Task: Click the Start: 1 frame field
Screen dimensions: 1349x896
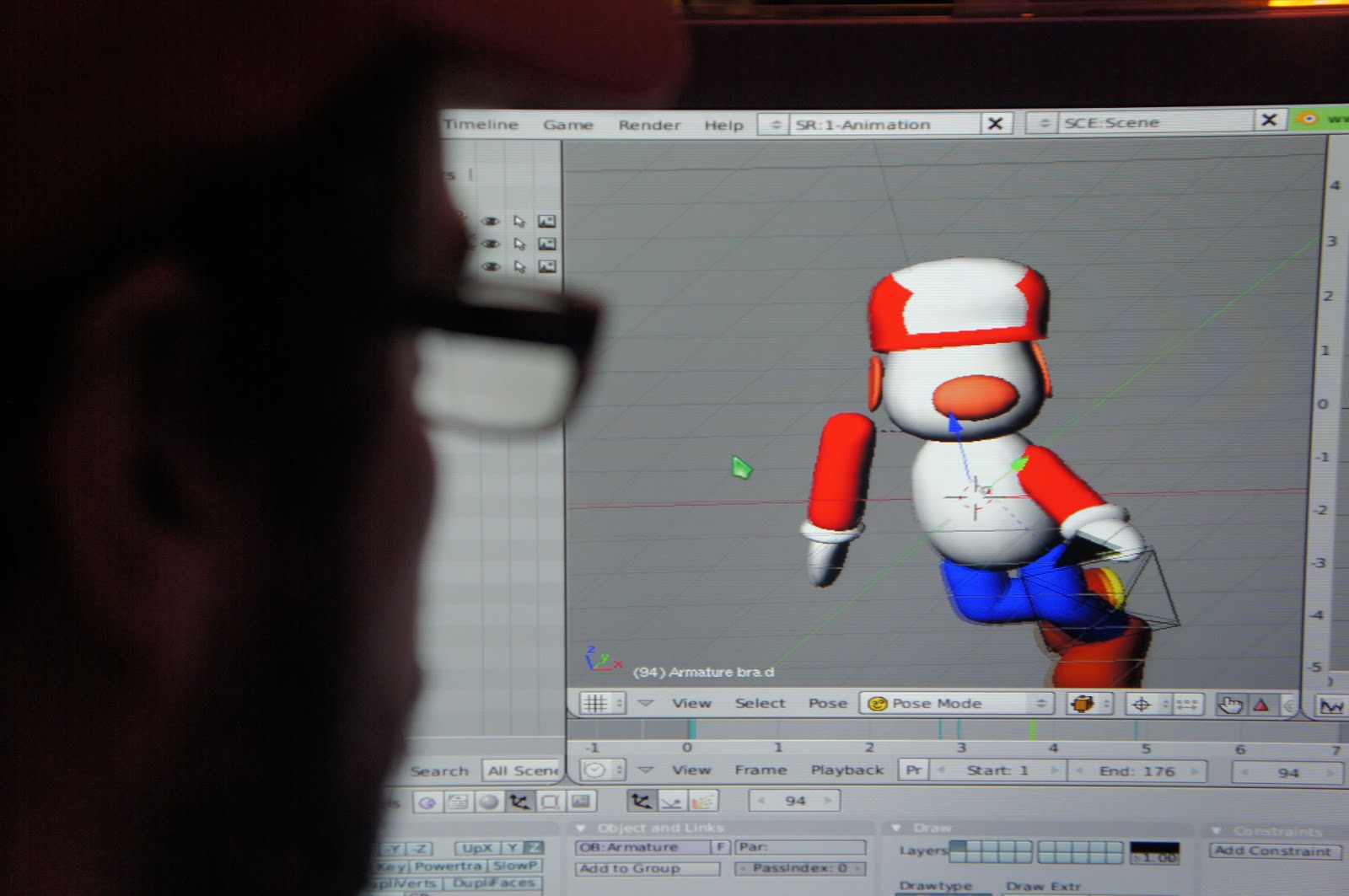Action: (998, 770)
